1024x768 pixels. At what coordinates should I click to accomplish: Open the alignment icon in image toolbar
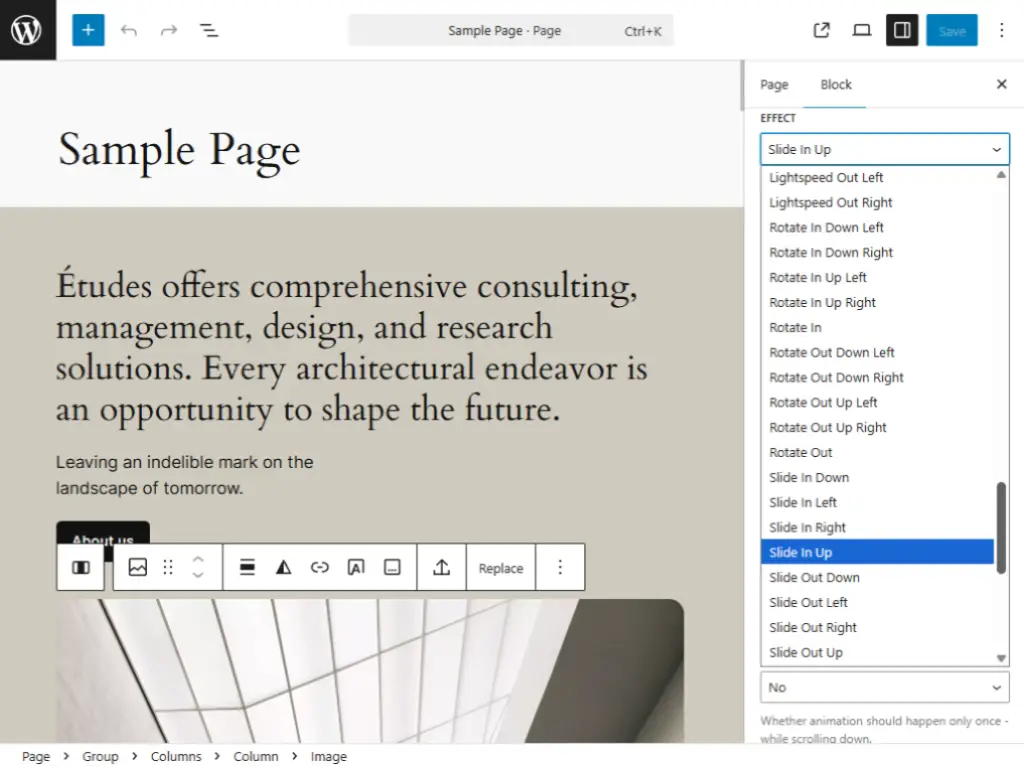click(x=246, y=567)
